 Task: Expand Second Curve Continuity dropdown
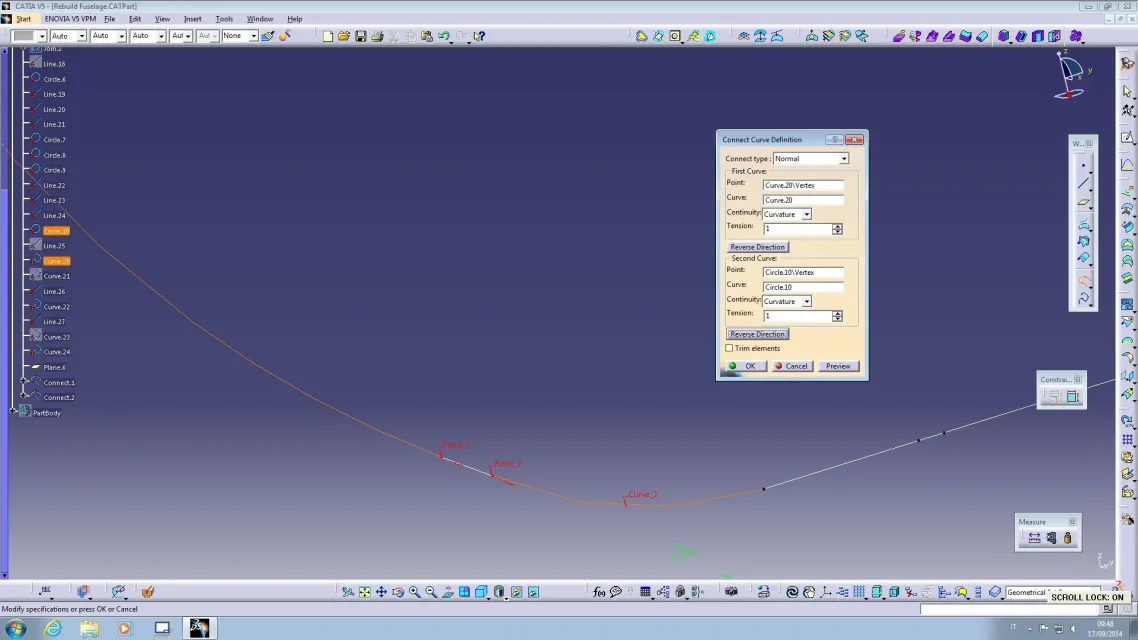point(806,301)
